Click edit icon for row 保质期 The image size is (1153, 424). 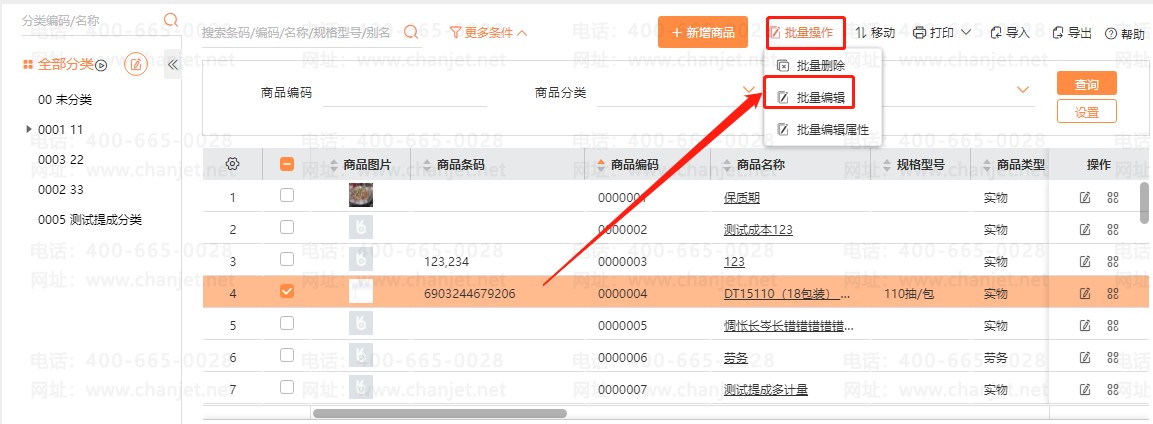click(1085, 197)
